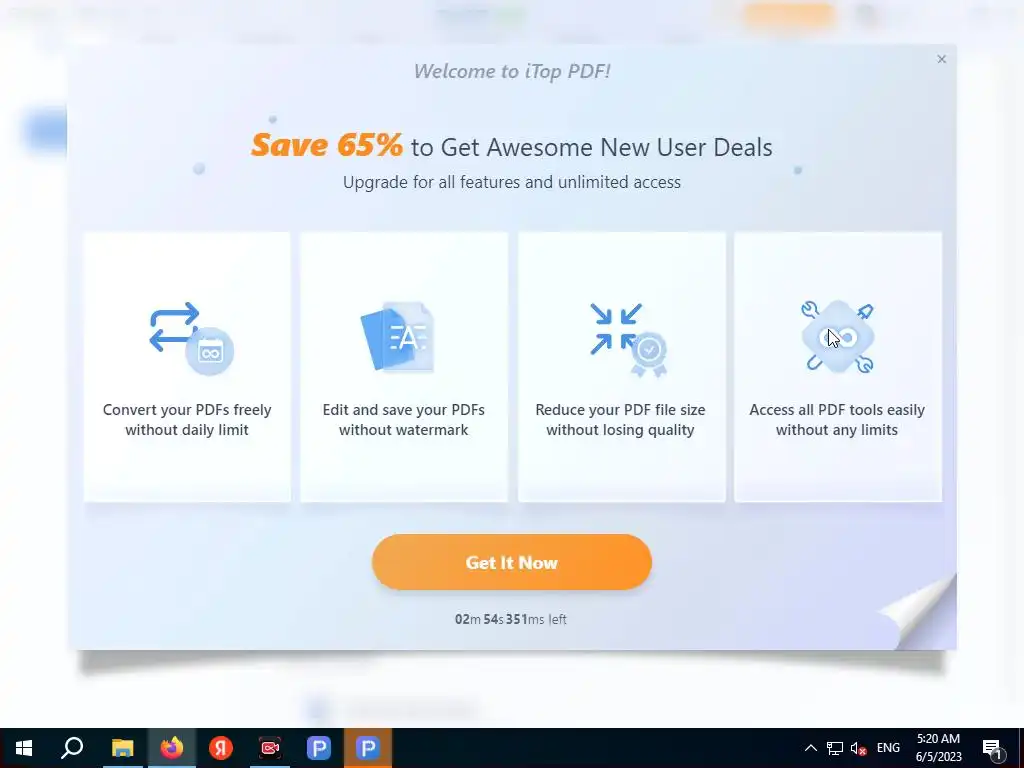Screen dimensions: 1024x768
Task: Open the Windows Start menu
Action: (x=24, y=748)
